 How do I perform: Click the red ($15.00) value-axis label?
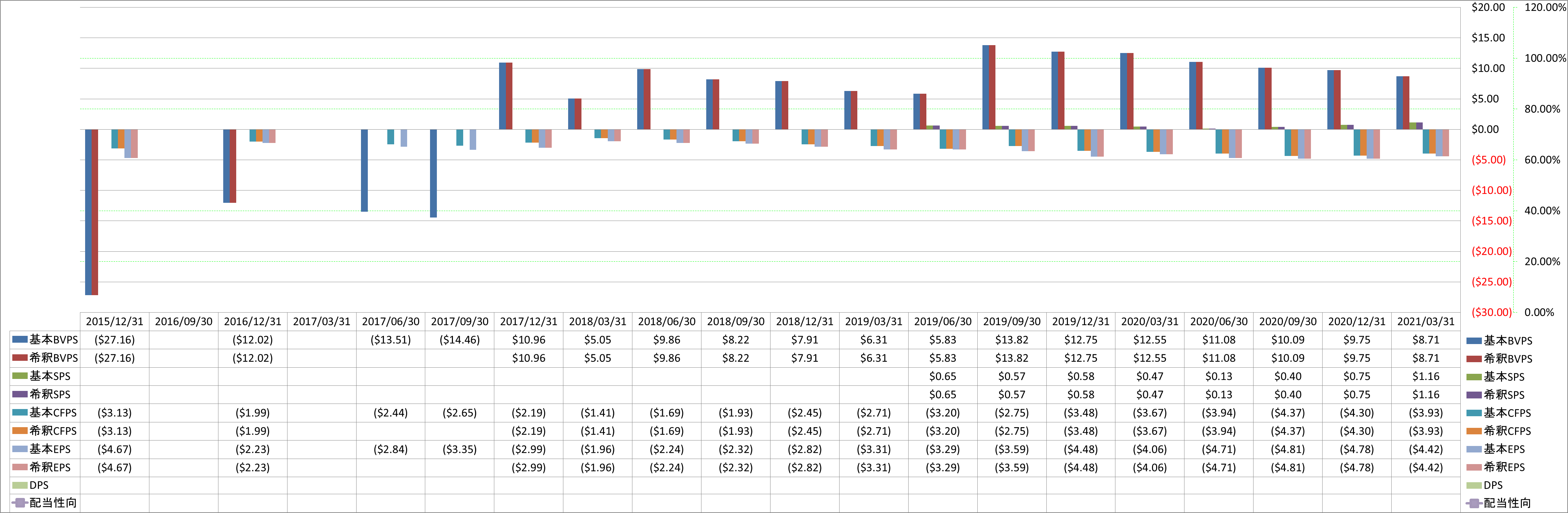pyautogui.click(x=1491, y=221)
